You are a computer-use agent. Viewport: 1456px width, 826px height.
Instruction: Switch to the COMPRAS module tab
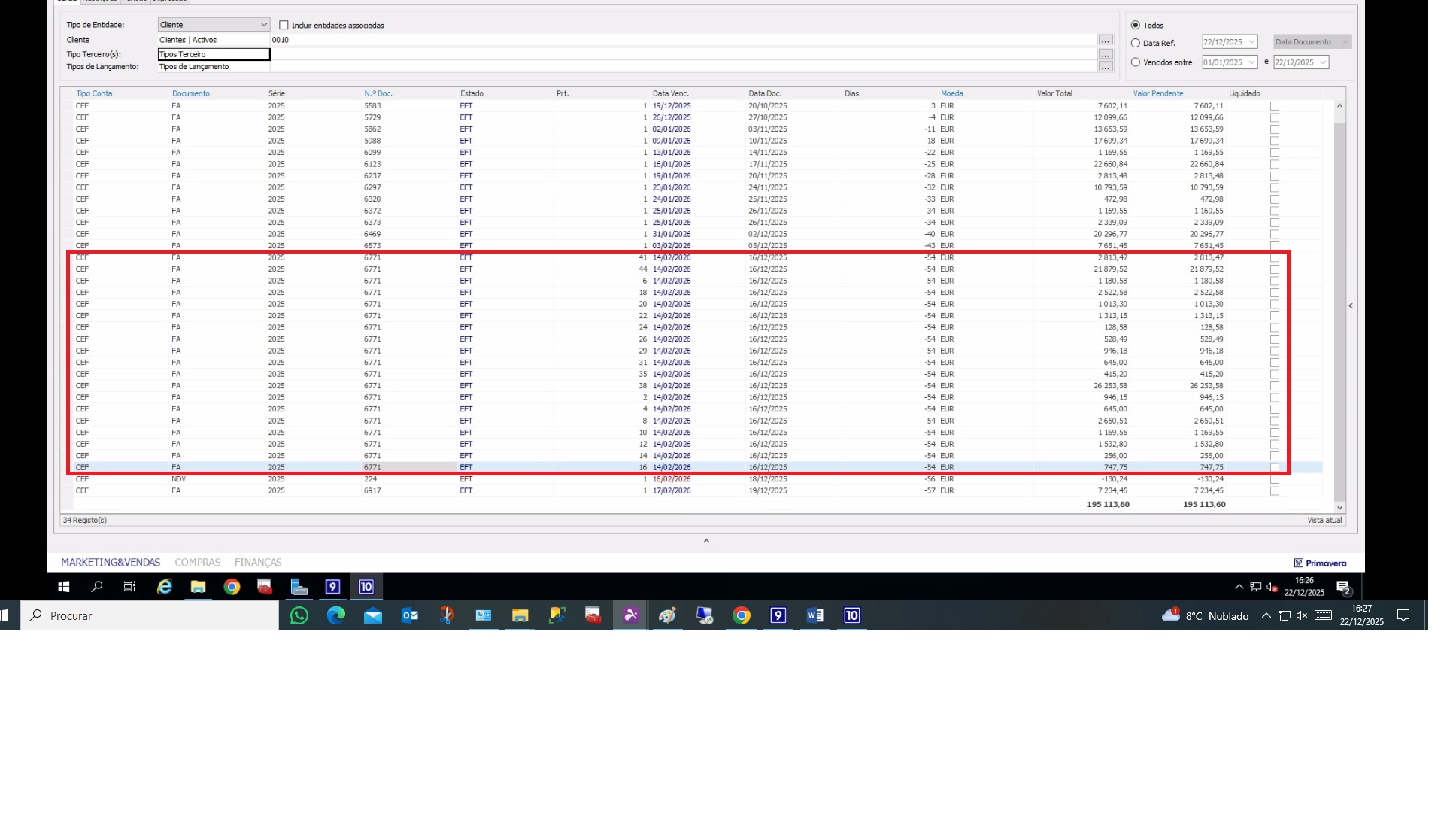coord(198,563)
